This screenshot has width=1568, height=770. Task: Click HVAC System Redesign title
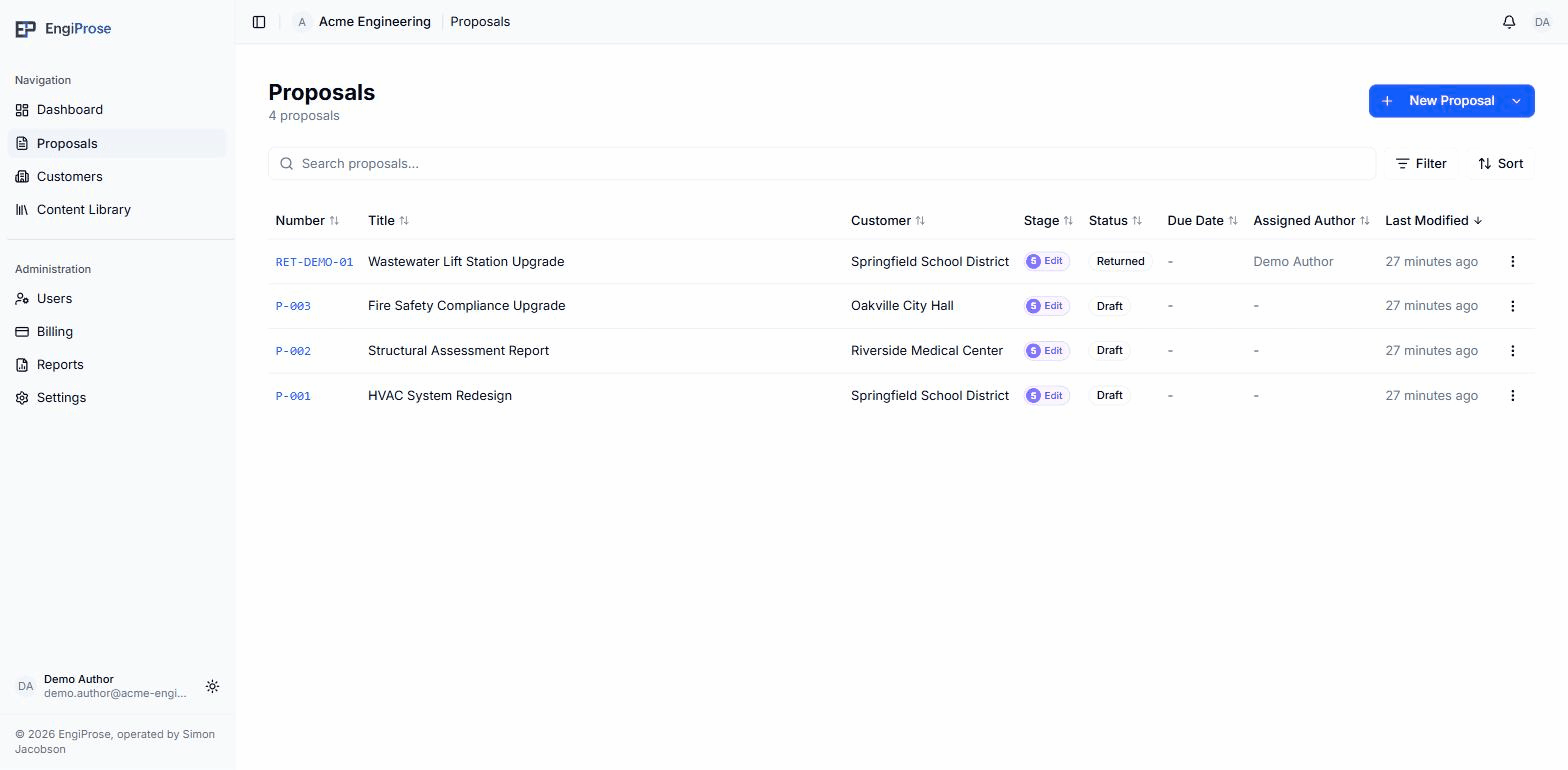pos(440,396)
